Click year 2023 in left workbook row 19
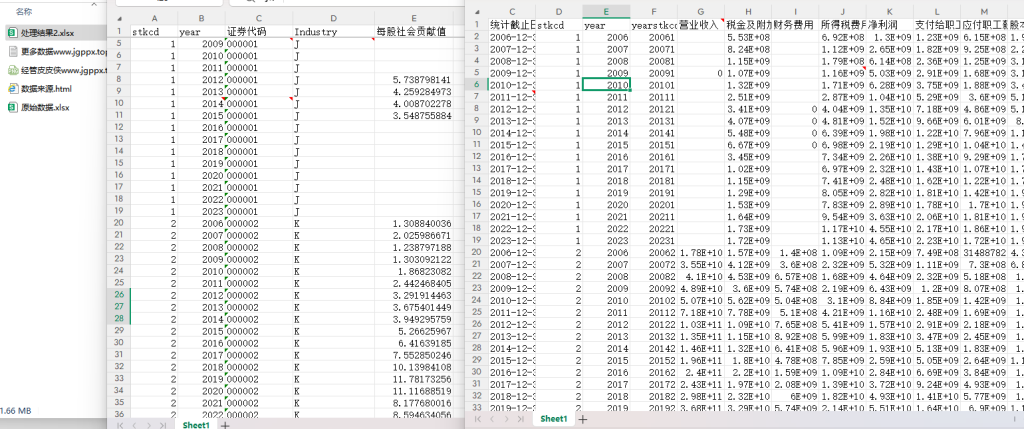The image size is (1024, 429). [201, 211]
